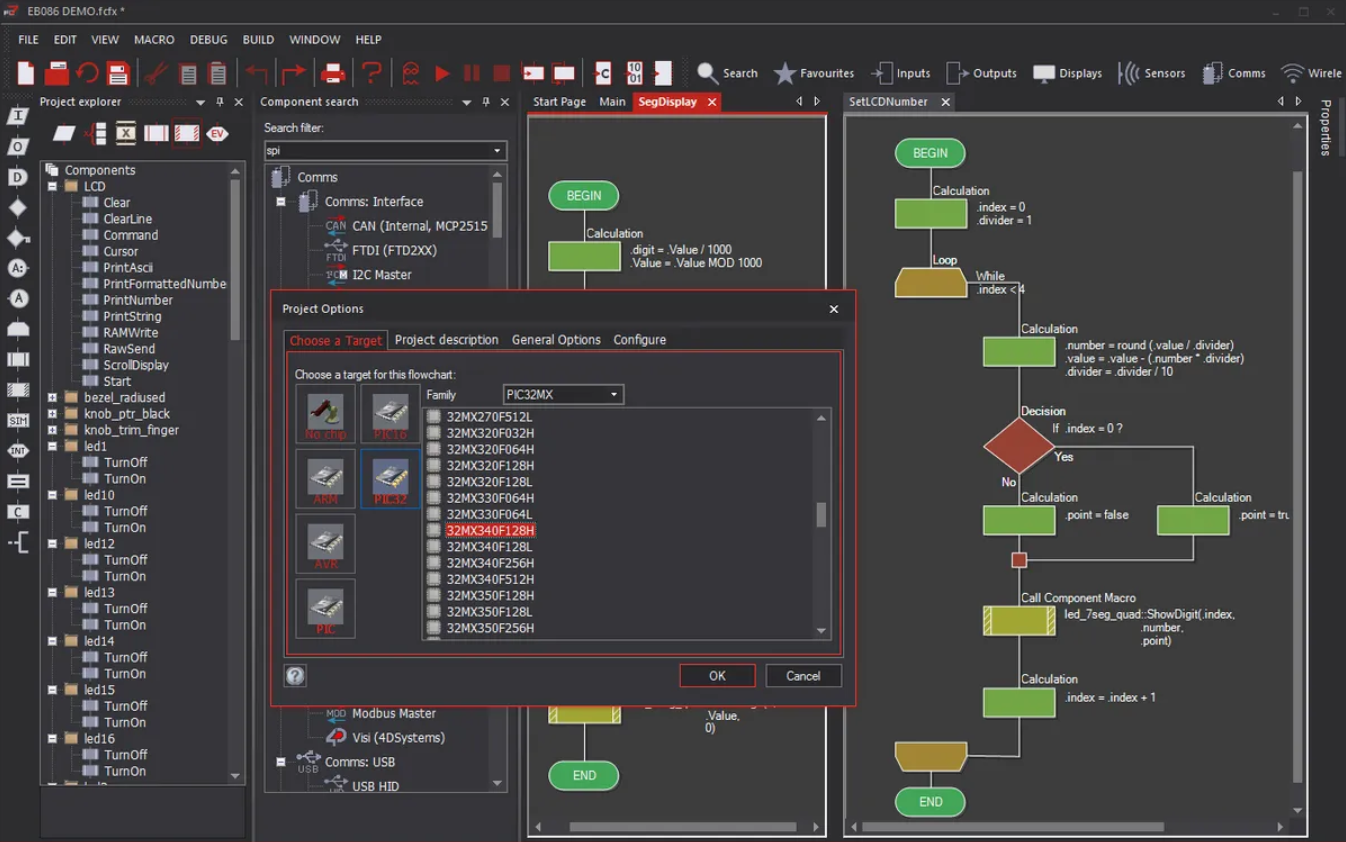The height and width of the screenshot is (842, 1346).
Task: Click the Stop simulation square icon
Action: (502, 73)
